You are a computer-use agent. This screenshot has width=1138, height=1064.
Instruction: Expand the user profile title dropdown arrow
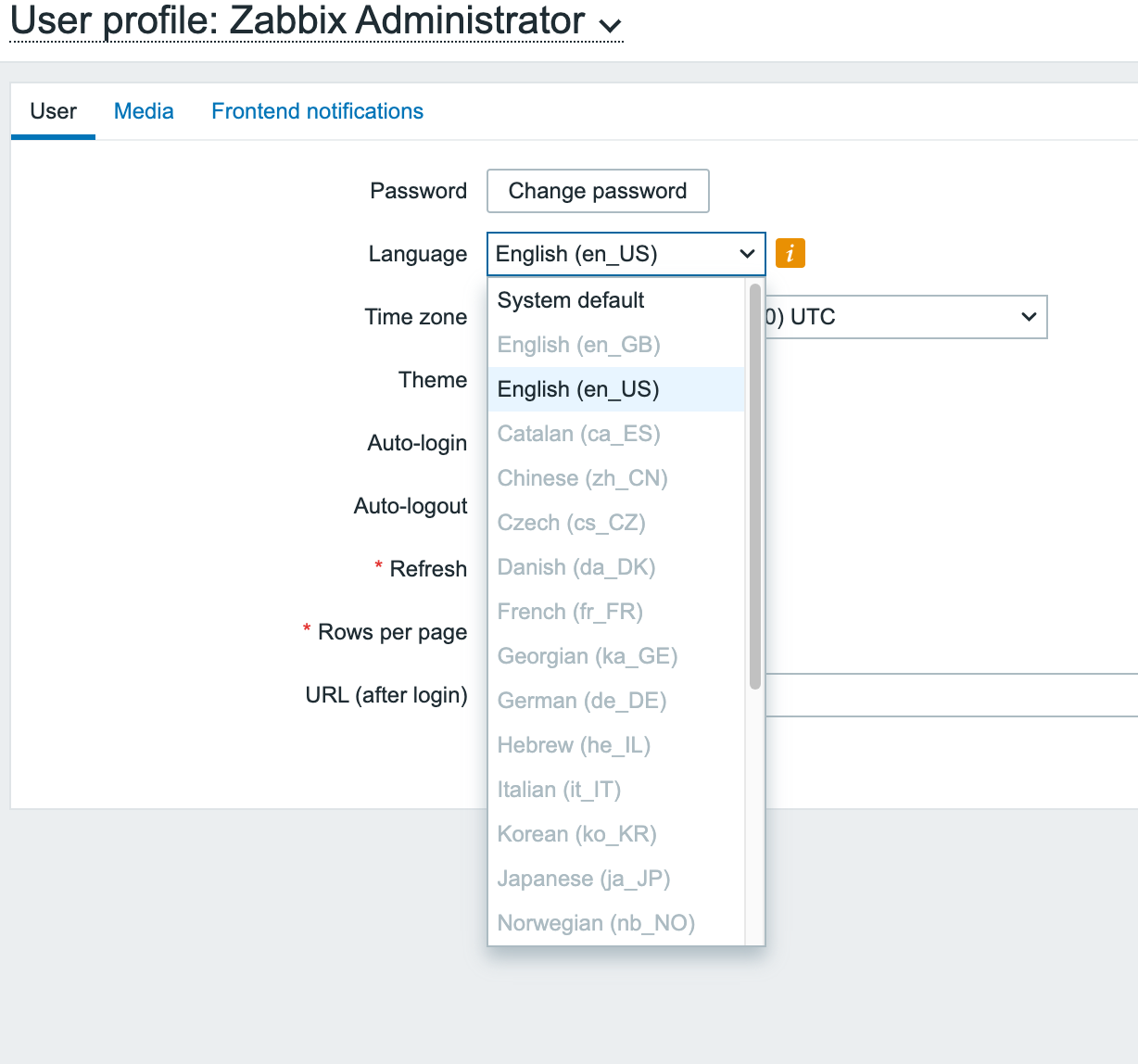click(611, 27)
